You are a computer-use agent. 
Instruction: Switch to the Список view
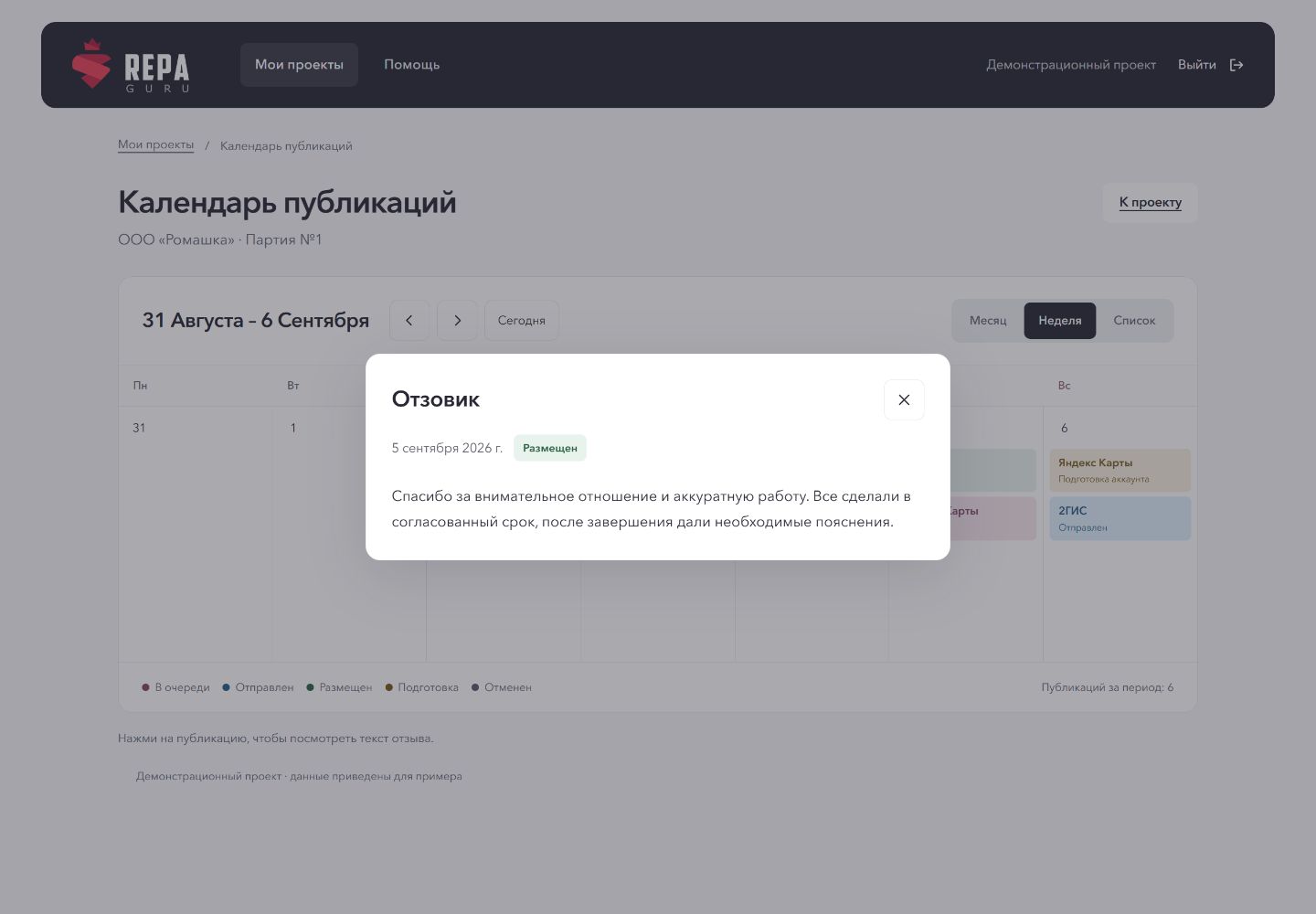click(1134, 321)
